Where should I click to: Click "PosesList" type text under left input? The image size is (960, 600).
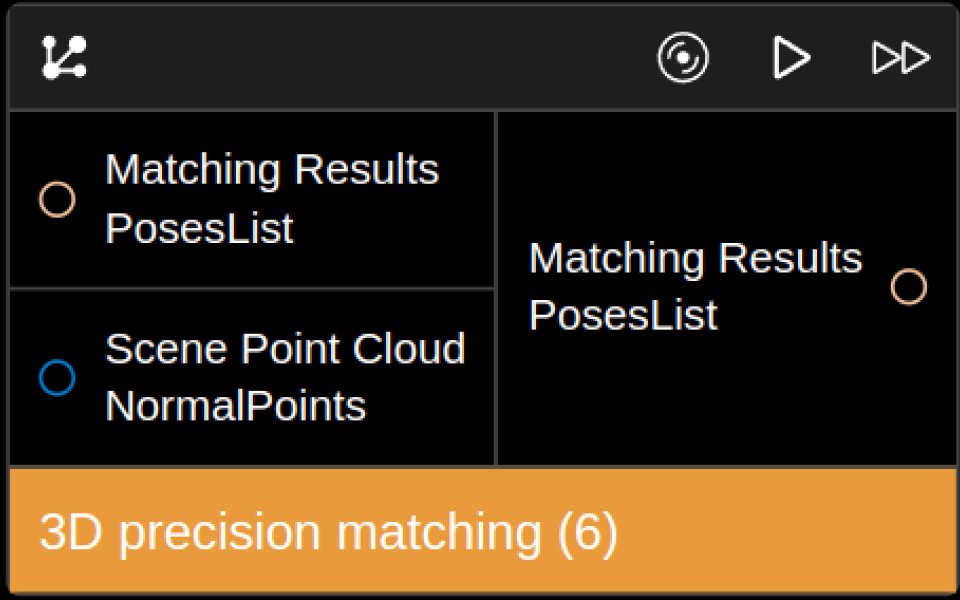199,229
